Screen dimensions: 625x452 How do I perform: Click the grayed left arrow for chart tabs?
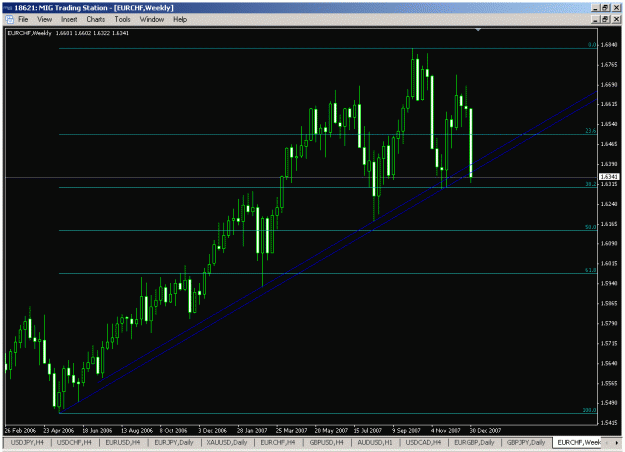pyautogui.click(x=607, y=442)
